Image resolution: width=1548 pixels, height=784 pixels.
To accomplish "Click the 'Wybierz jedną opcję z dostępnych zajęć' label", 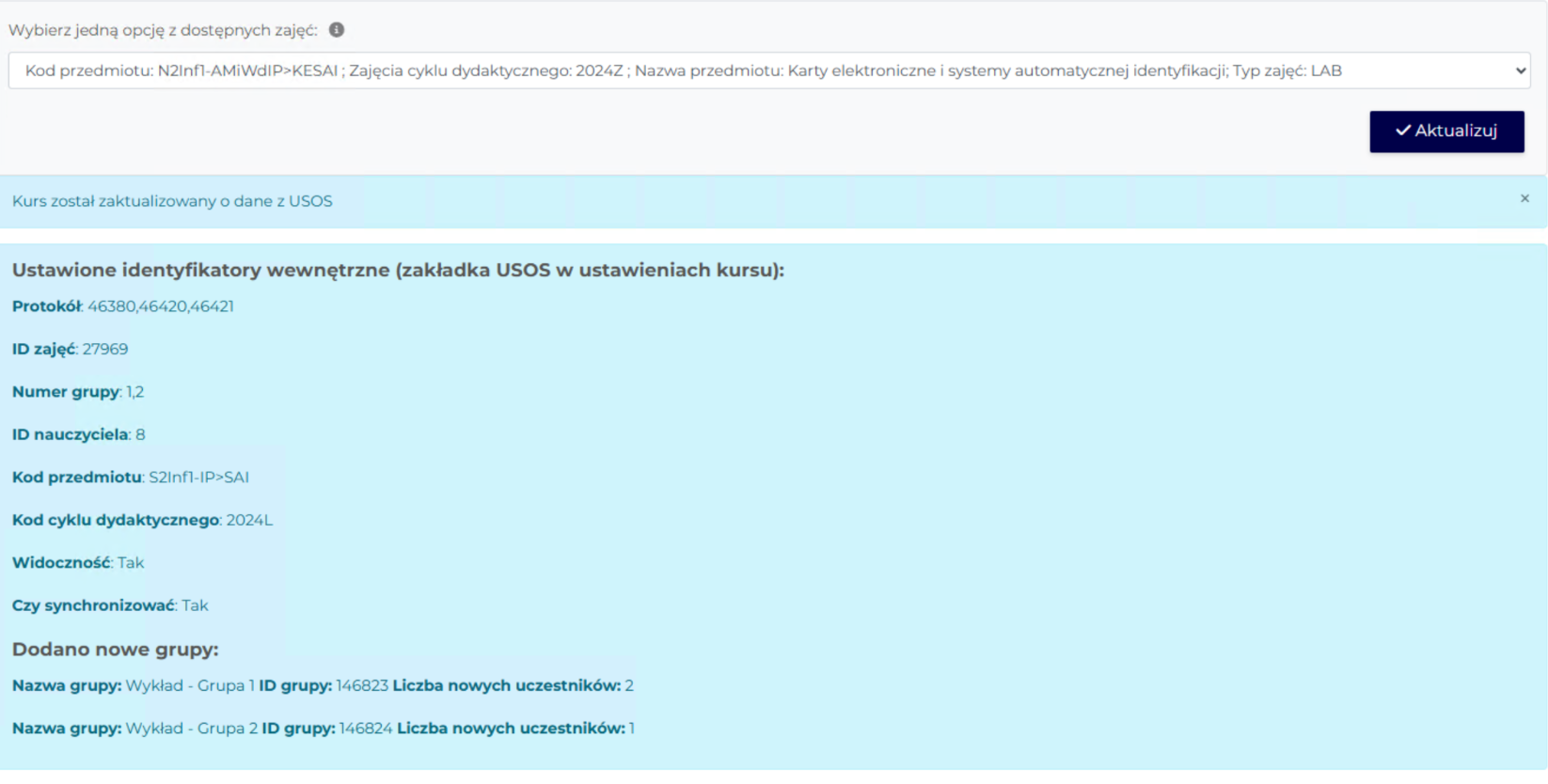I will click(163, 30).
